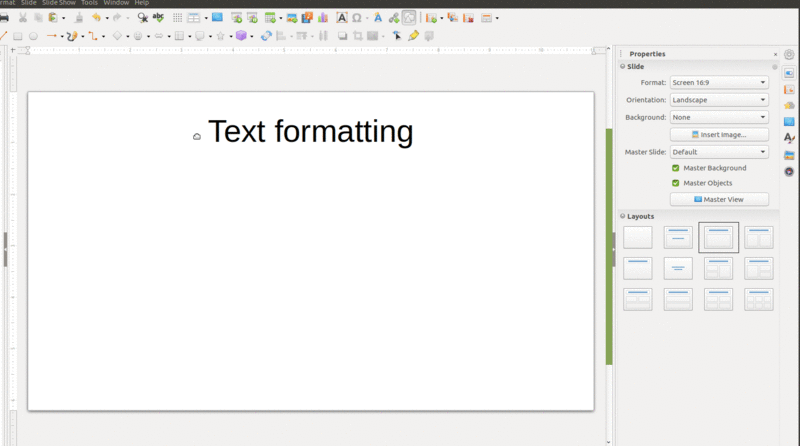800x446 pixels.
Task: Click the yellow Glue Points highlighter icon
Action: (413, 36)
